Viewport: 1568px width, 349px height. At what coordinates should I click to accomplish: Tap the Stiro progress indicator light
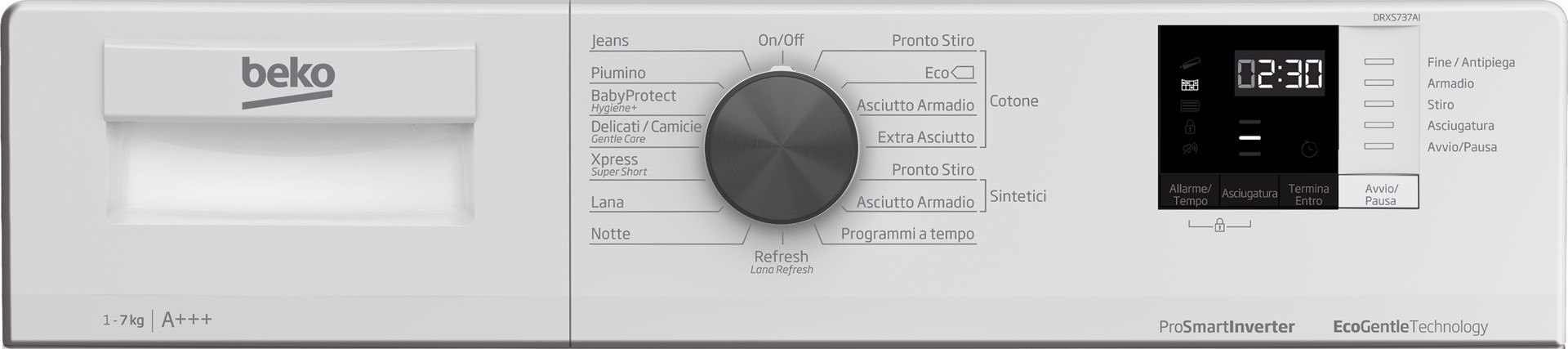coord(1379,104)
